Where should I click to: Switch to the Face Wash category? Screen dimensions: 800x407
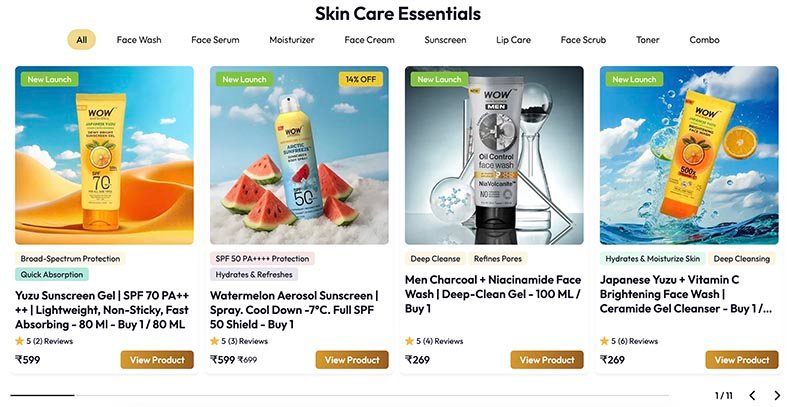click(x=139, y=40)
